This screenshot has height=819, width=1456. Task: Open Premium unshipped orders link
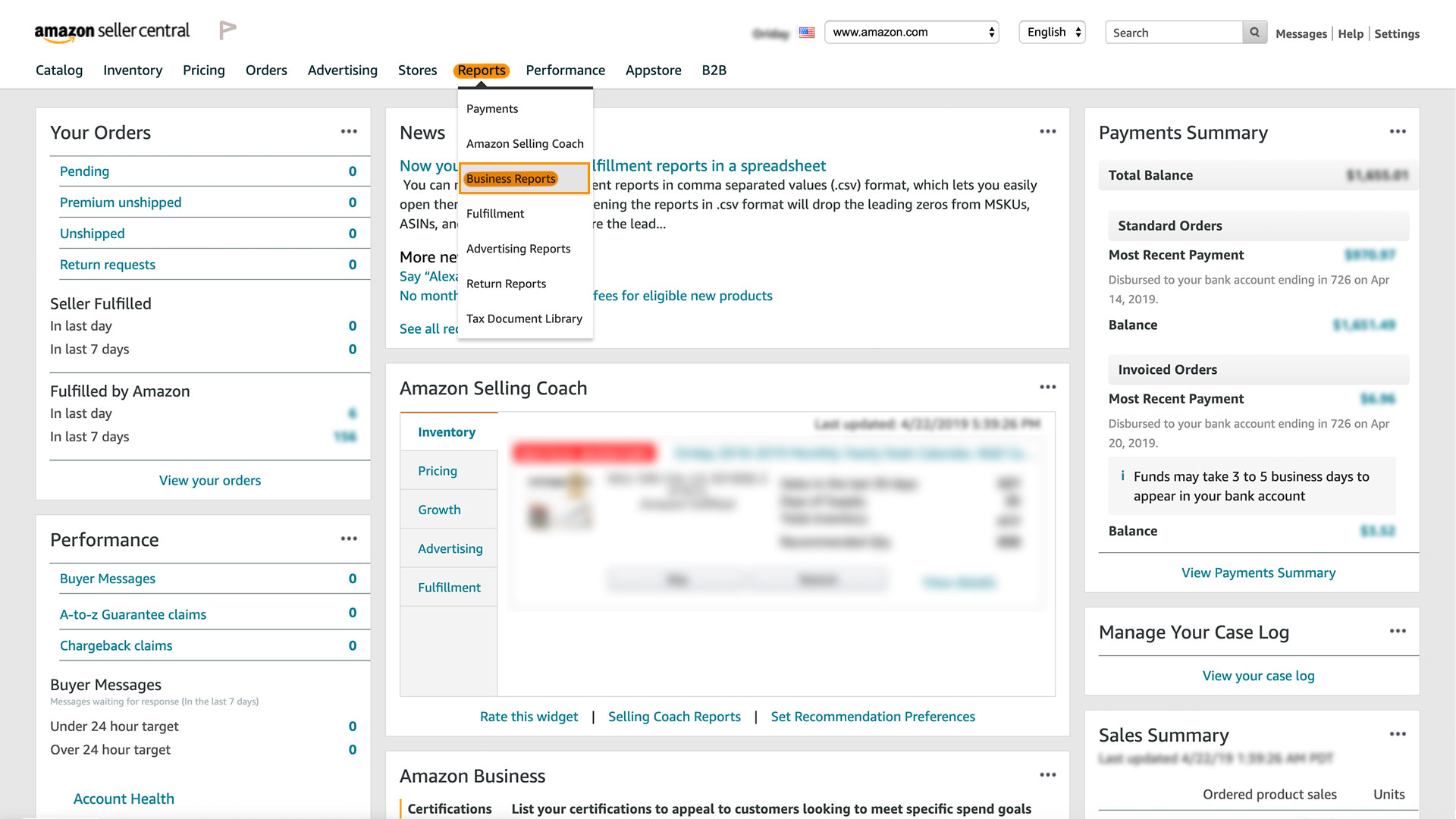[x=121, y=202]
